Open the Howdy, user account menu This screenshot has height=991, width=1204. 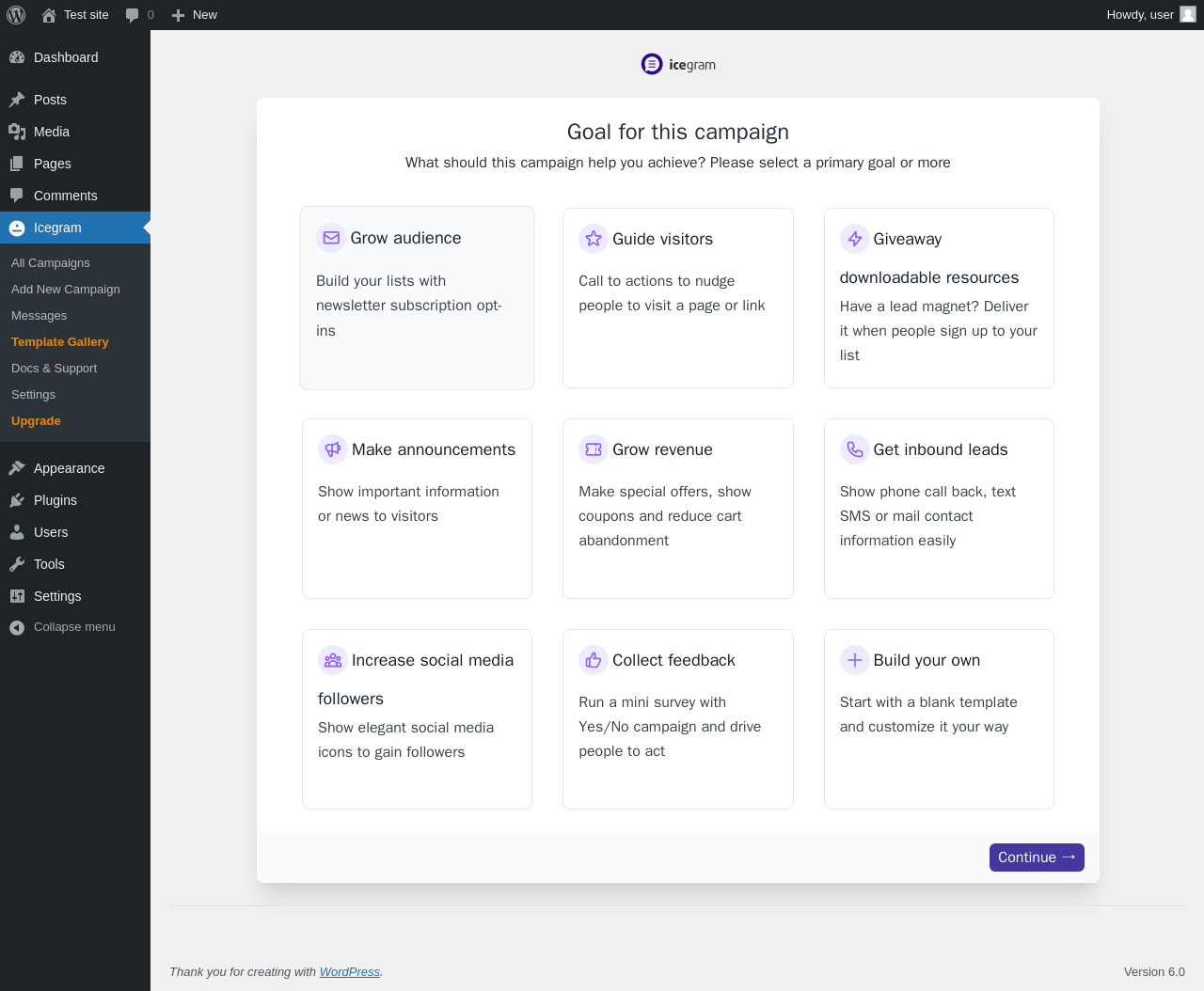pyautogui.click(x=1150, y=15)
